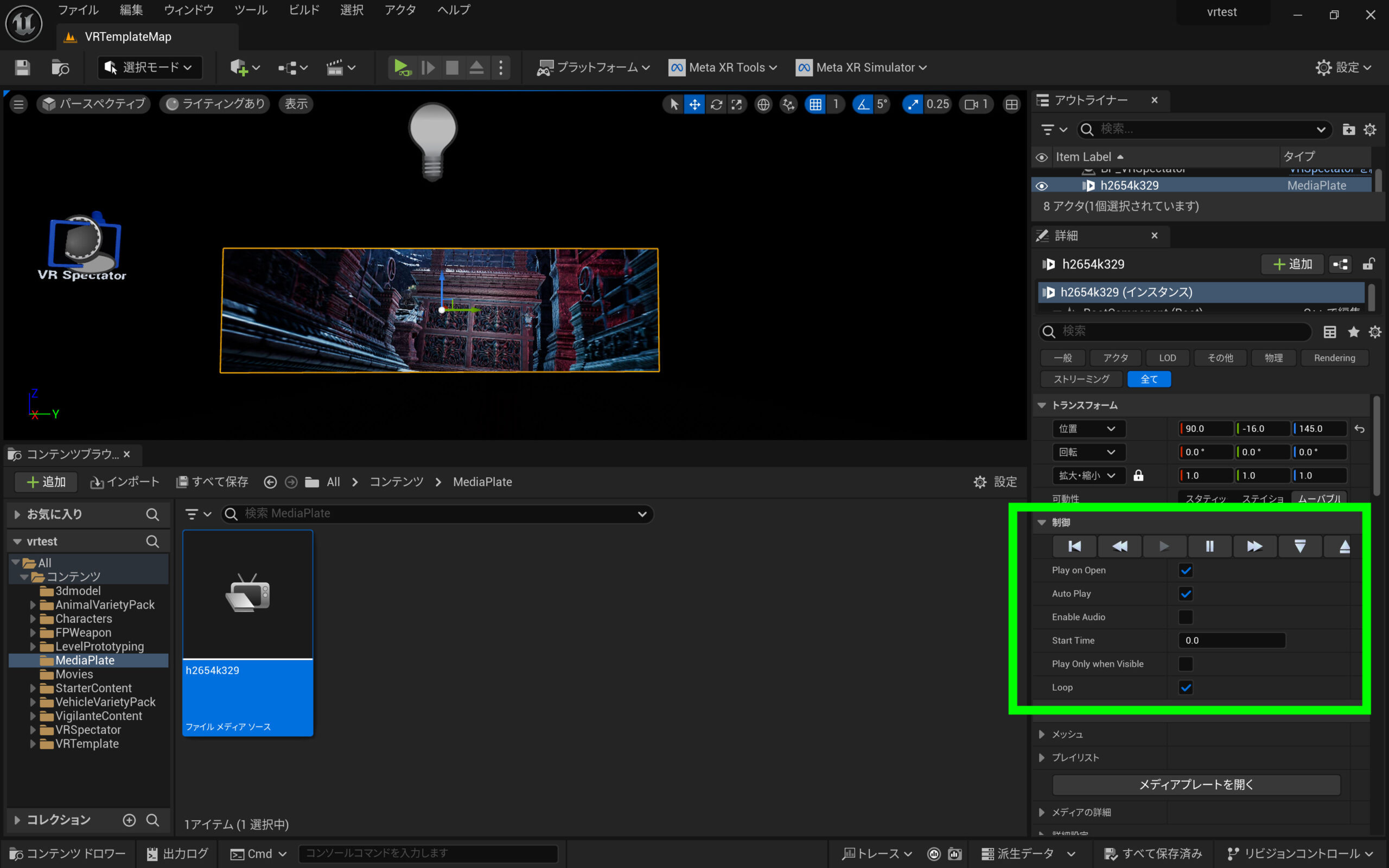Hide h2654k329 actor via eye icon
Screen dimensions: 1389x868
tap(1041, 186)
